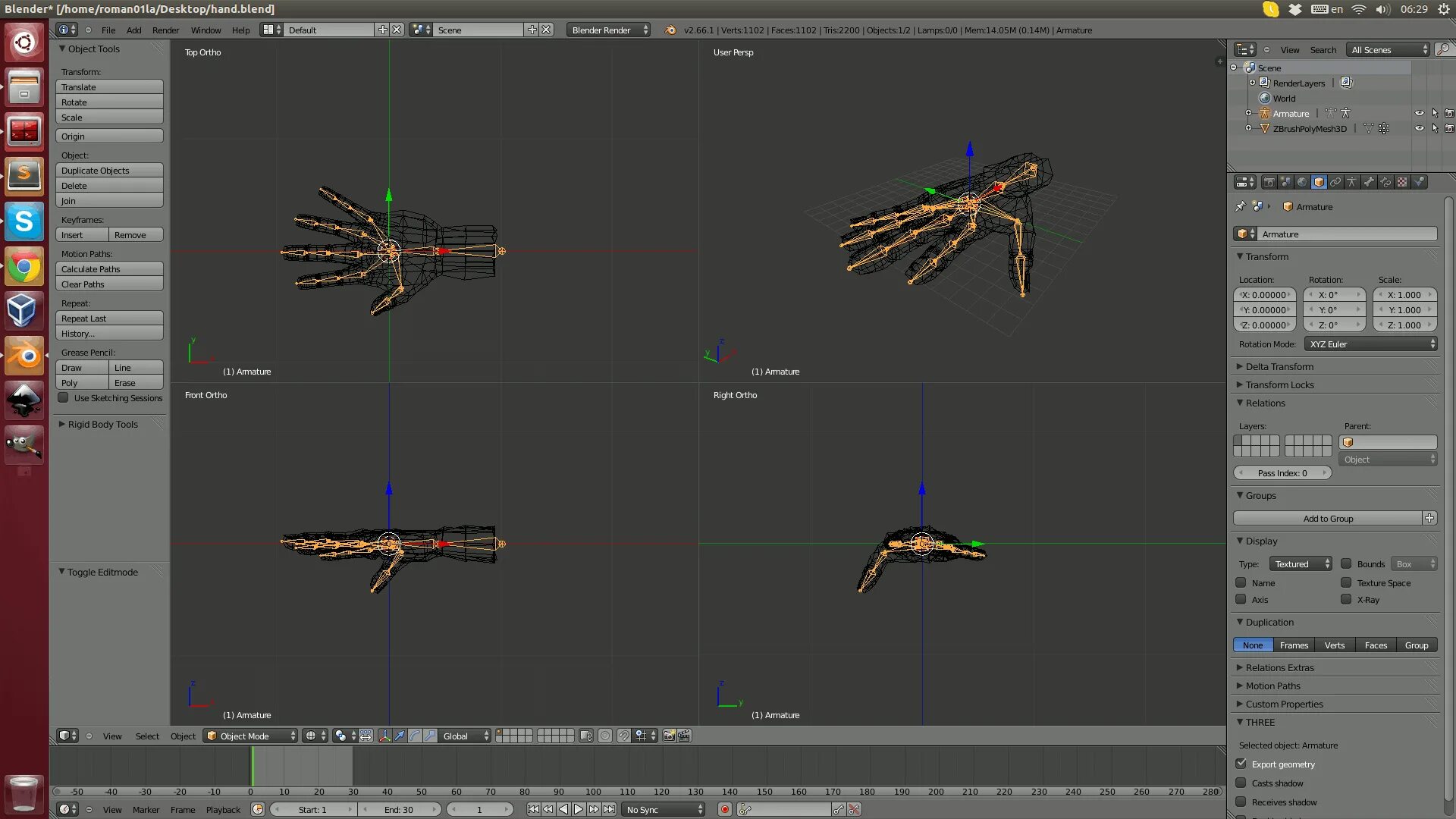Open the Render properties tab camera icon
Image resolution: width=1456 pixels, height=819 pixels.
1269,182
